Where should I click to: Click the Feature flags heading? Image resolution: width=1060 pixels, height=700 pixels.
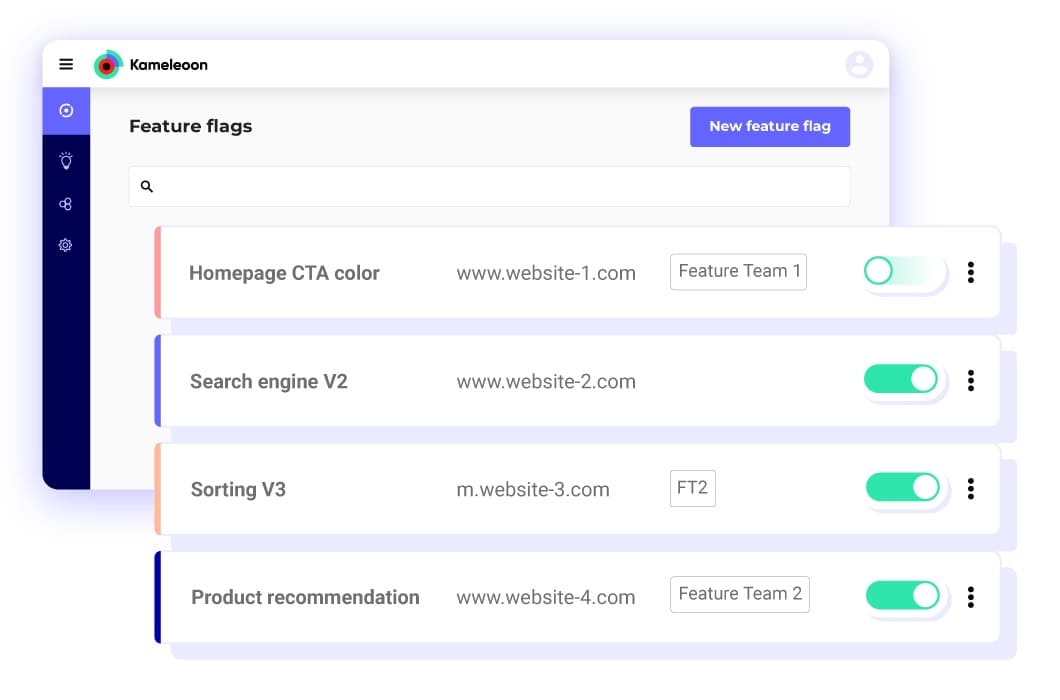191,126
